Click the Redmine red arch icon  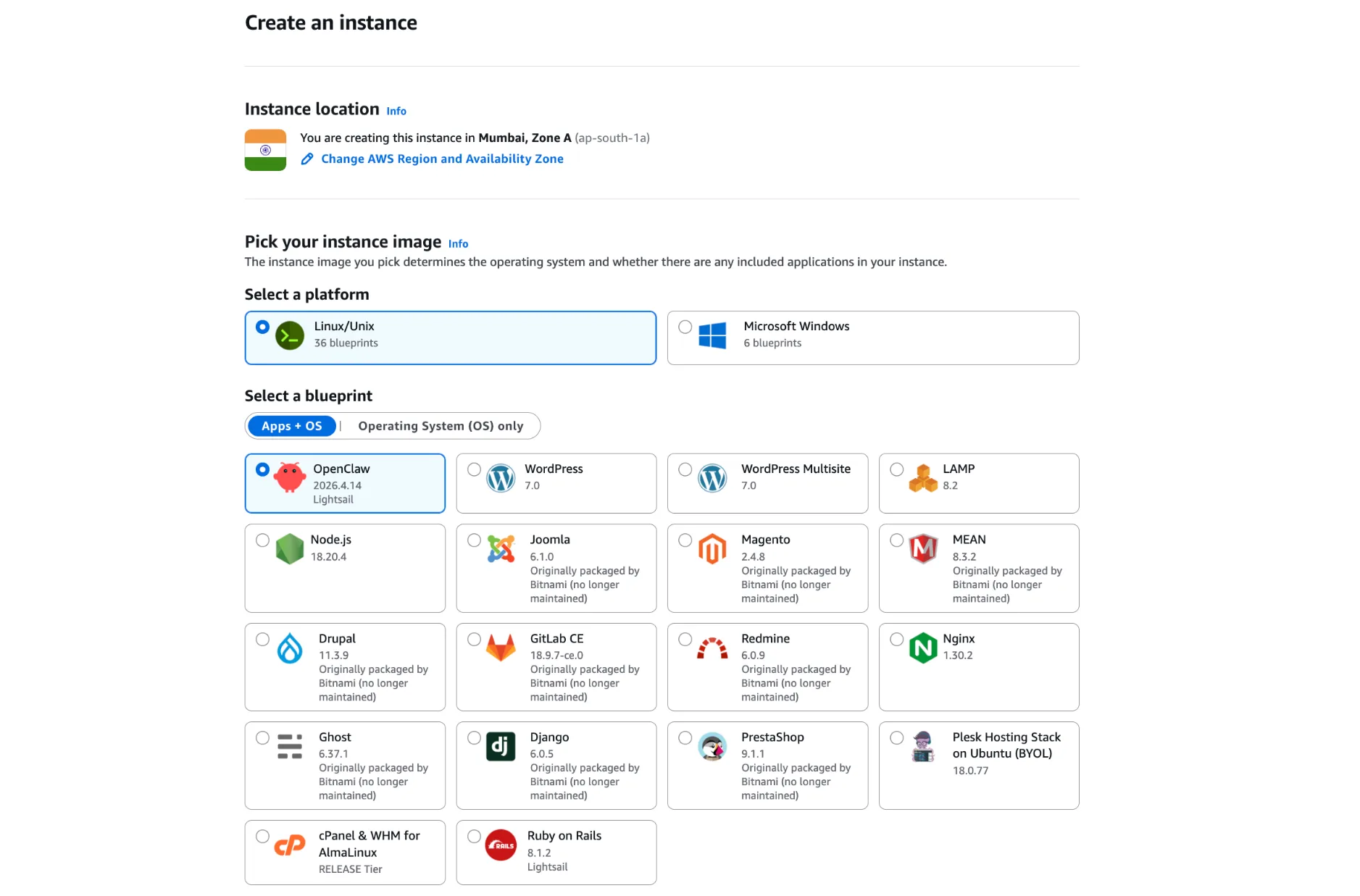[712, 648]
